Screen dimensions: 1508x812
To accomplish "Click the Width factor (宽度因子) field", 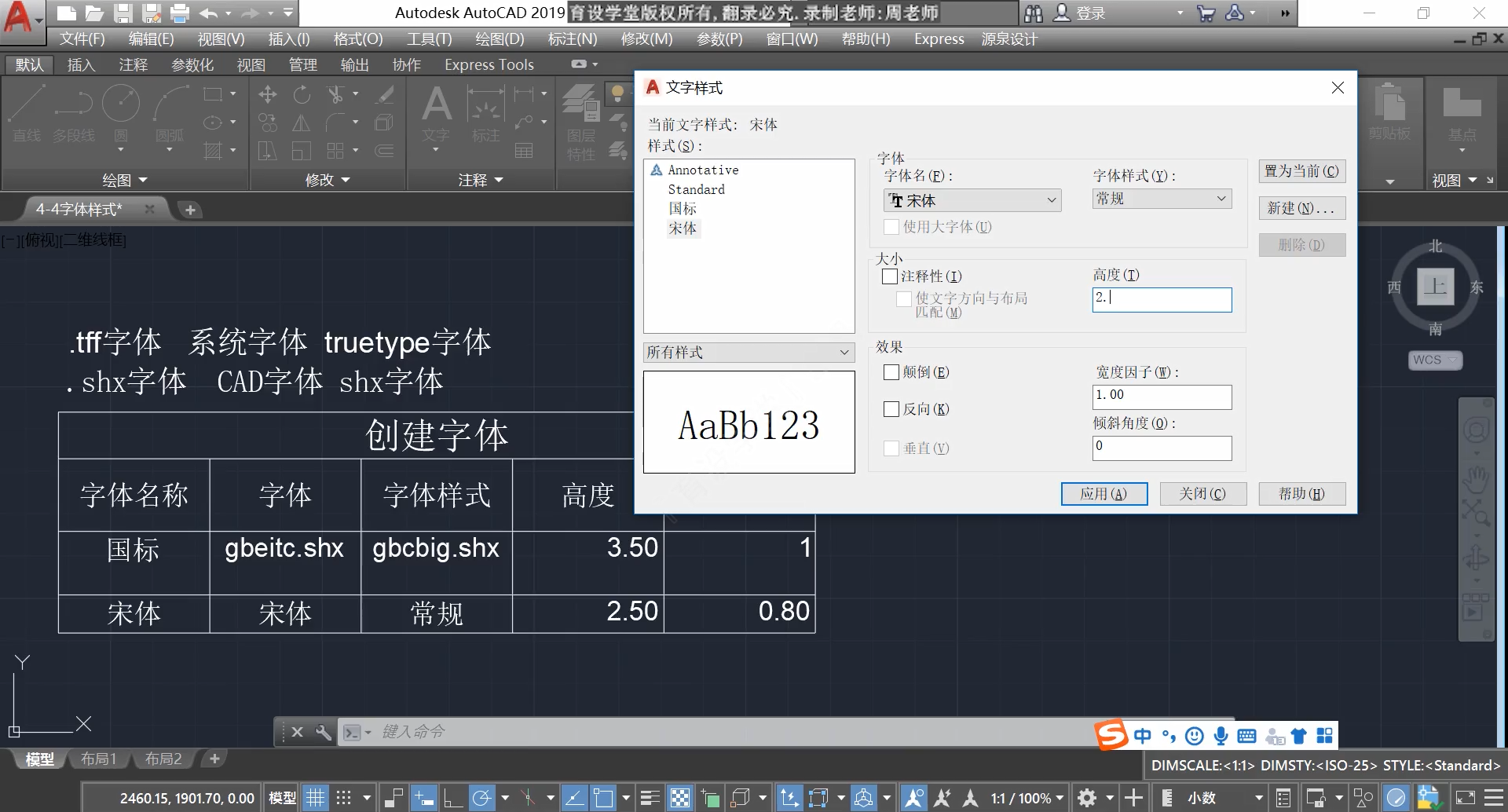I will click(x=1162, y=397).
